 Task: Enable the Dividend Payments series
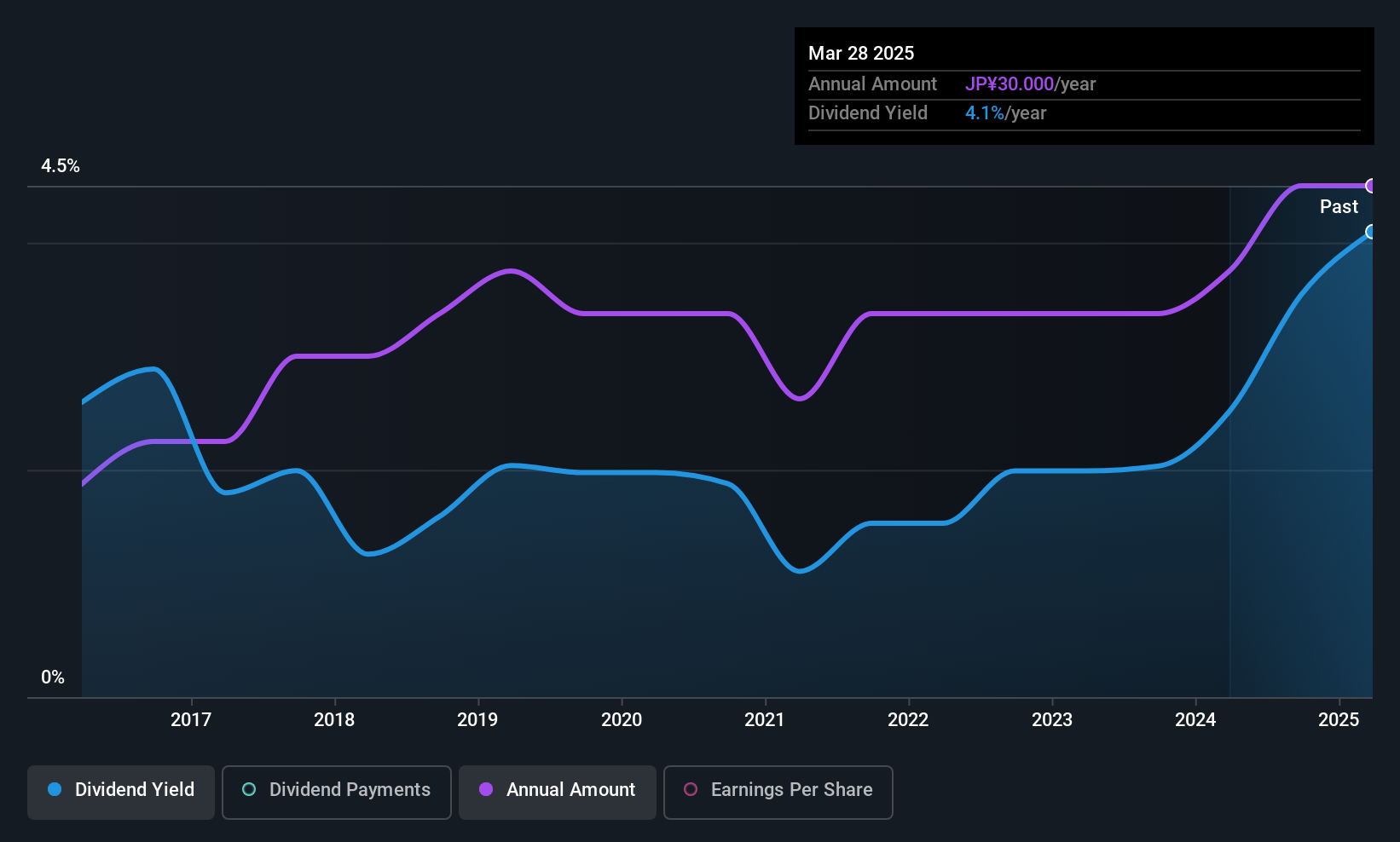(x=336, y=792)
